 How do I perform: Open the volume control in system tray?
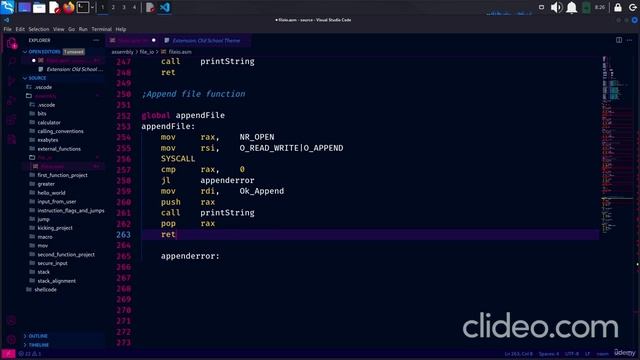pyautogui.click(x=556, y=7)
